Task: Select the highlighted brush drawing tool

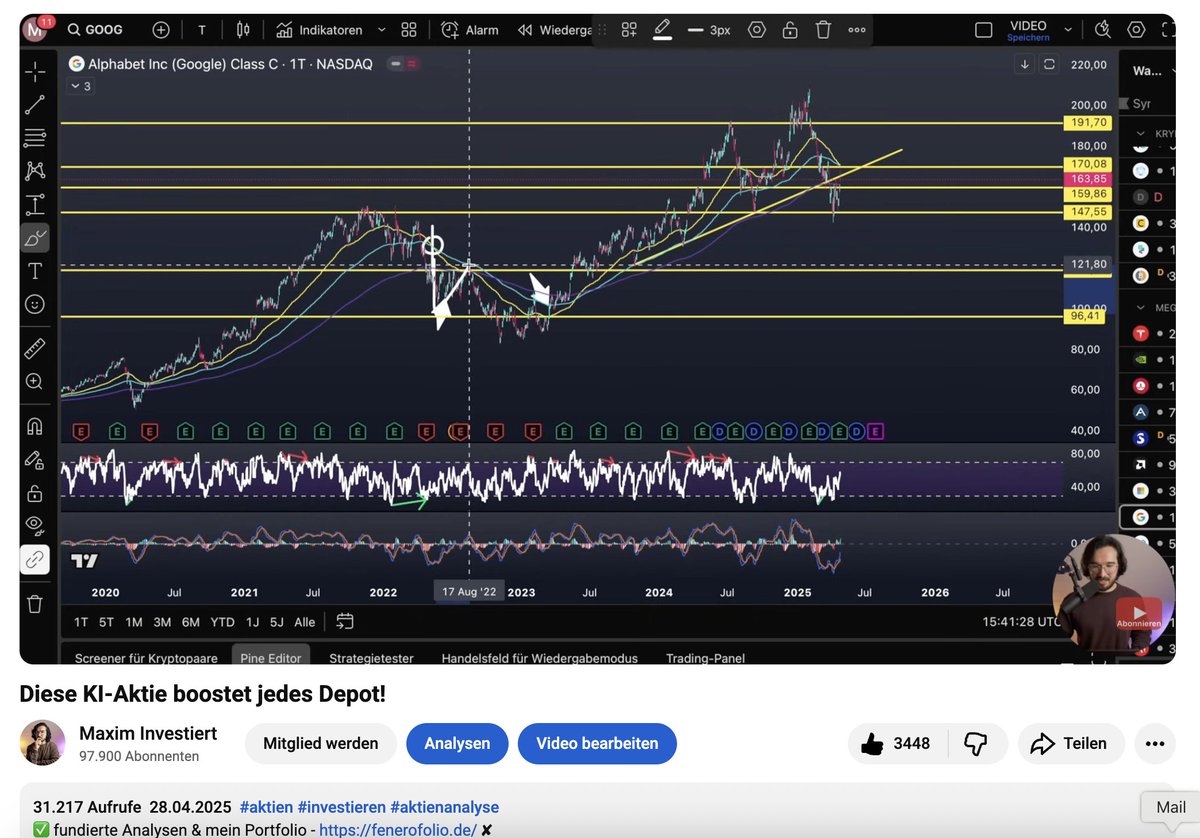Action: pyautogui.click(x=35, y=238)
